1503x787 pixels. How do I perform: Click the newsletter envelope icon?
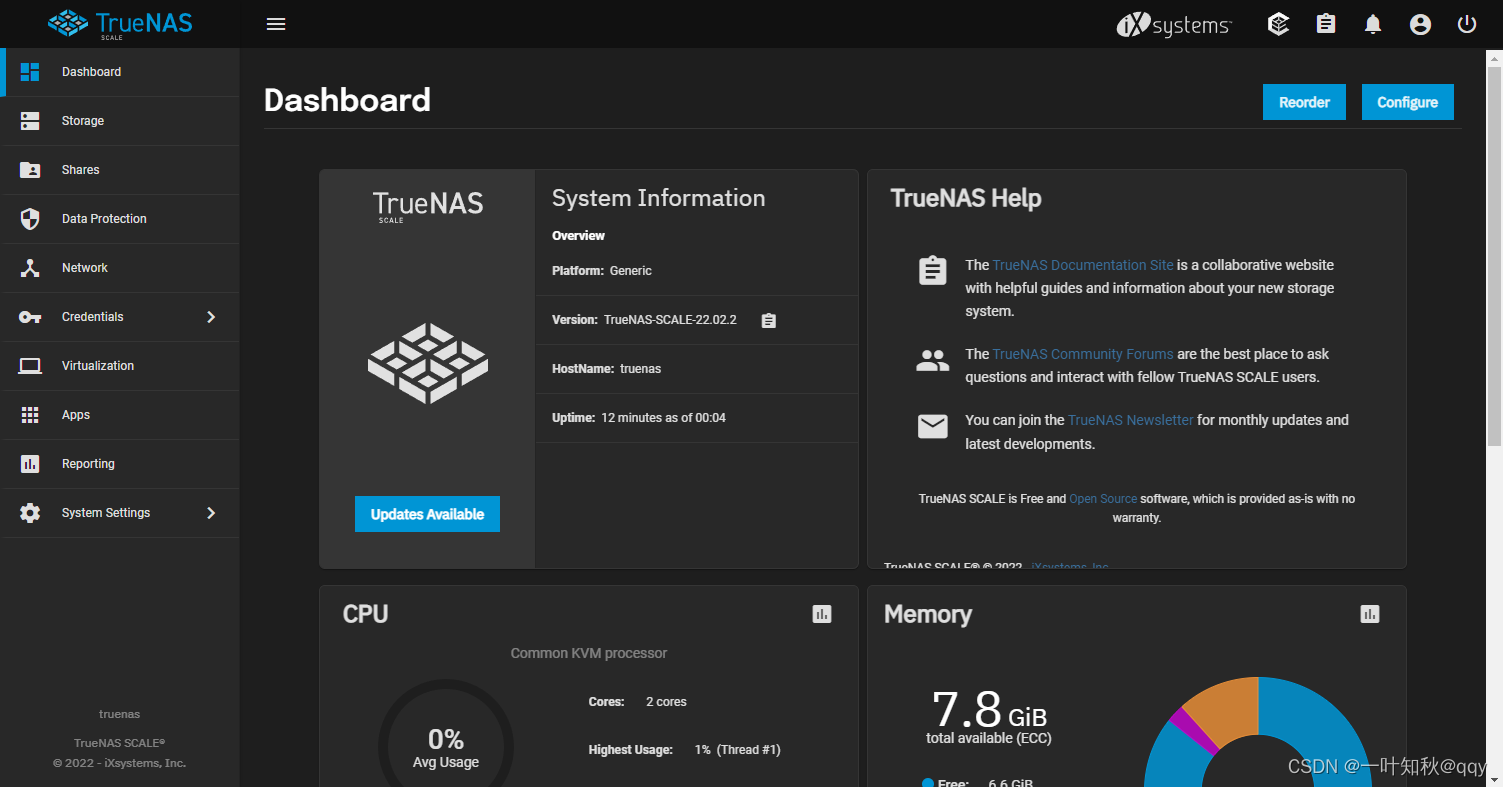pos(932,427)
